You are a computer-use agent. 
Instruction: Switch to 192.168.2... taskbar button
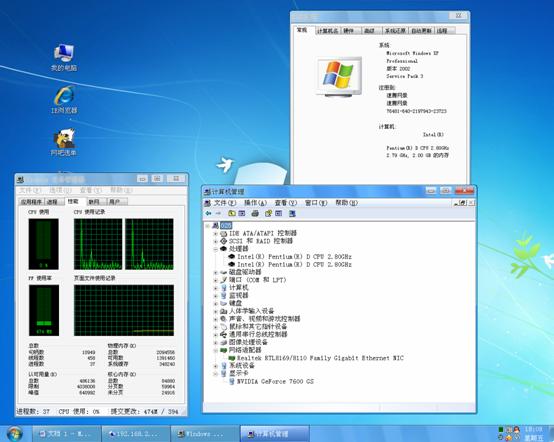click(x=135, y=434)
